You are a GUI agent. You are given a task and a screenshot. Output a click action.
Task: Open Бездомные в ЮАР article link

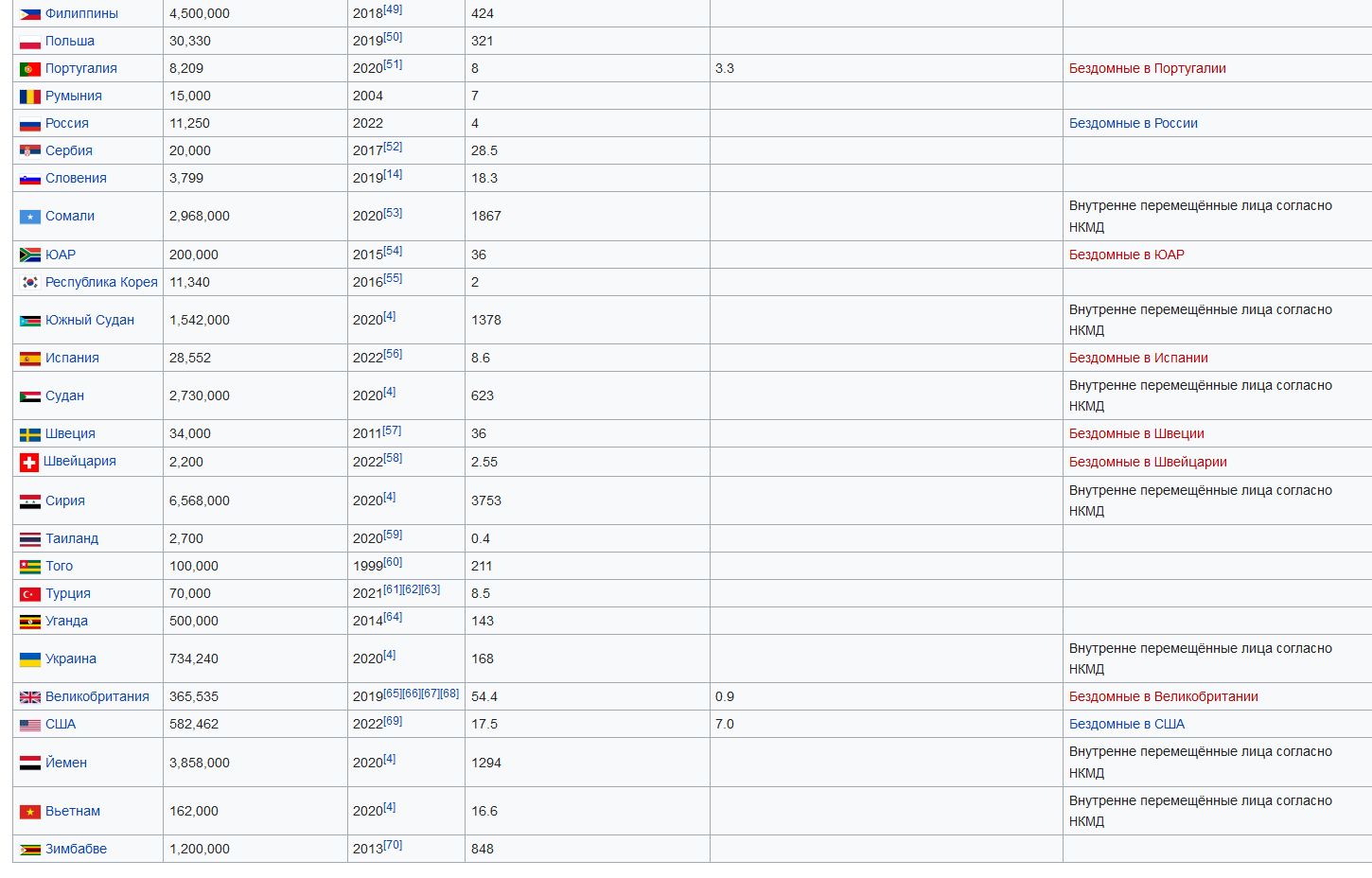point(1127,255)
